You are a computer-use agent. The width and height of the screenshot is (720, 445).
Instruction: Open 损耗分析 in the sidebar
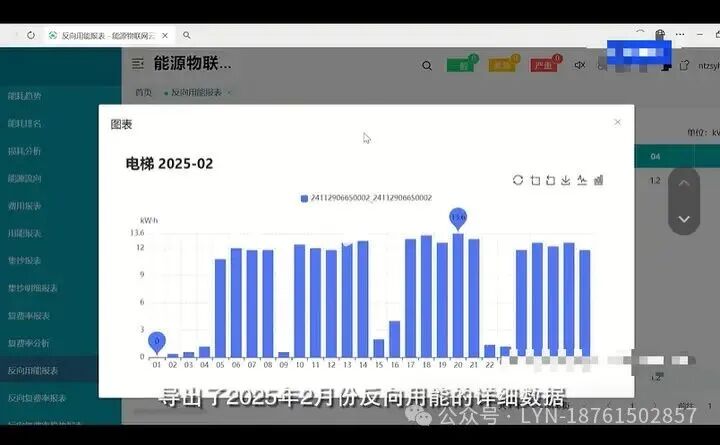(24, 151)
